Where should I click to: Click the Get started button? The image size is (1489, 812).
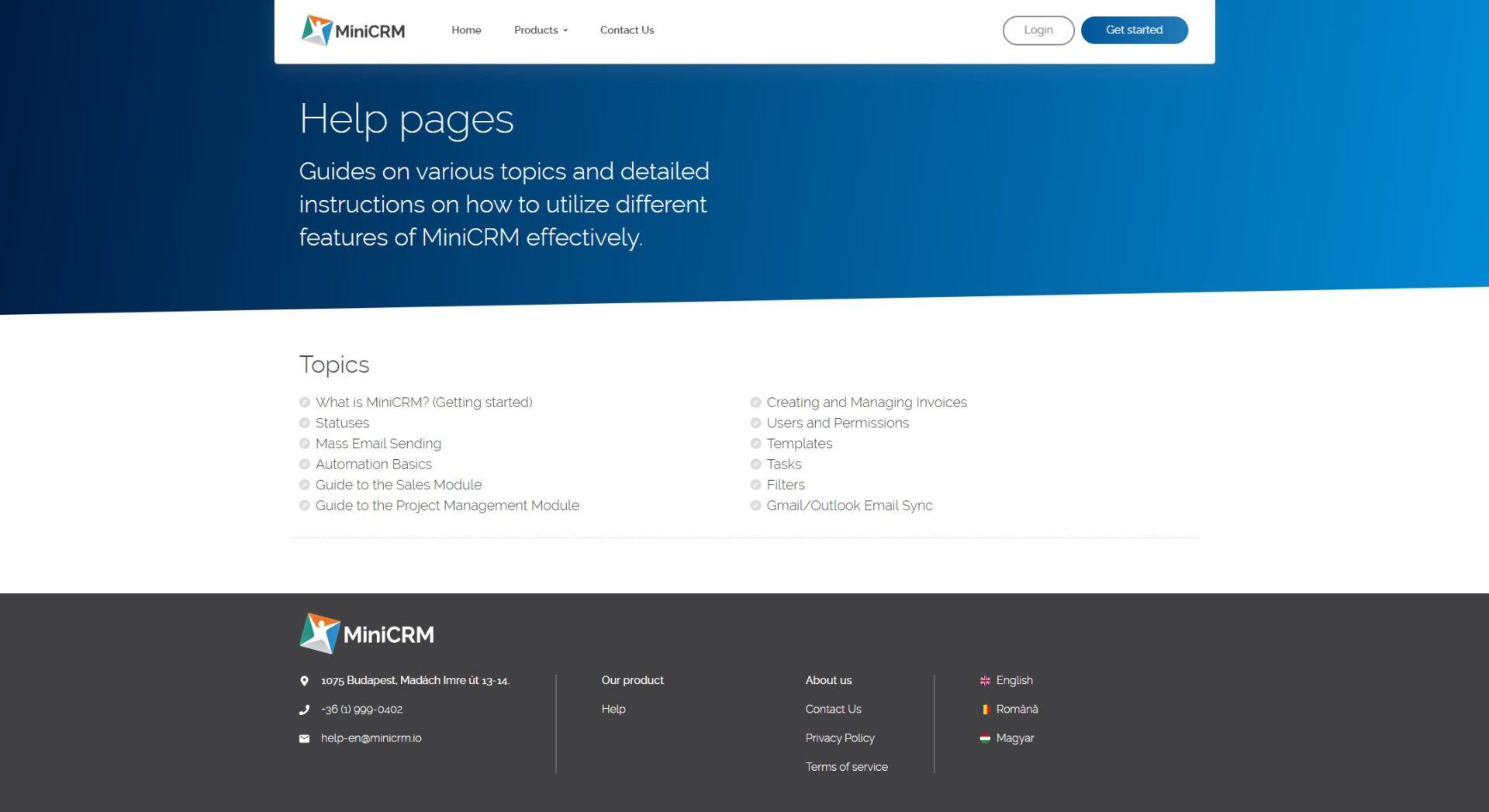pos(1134,30)
